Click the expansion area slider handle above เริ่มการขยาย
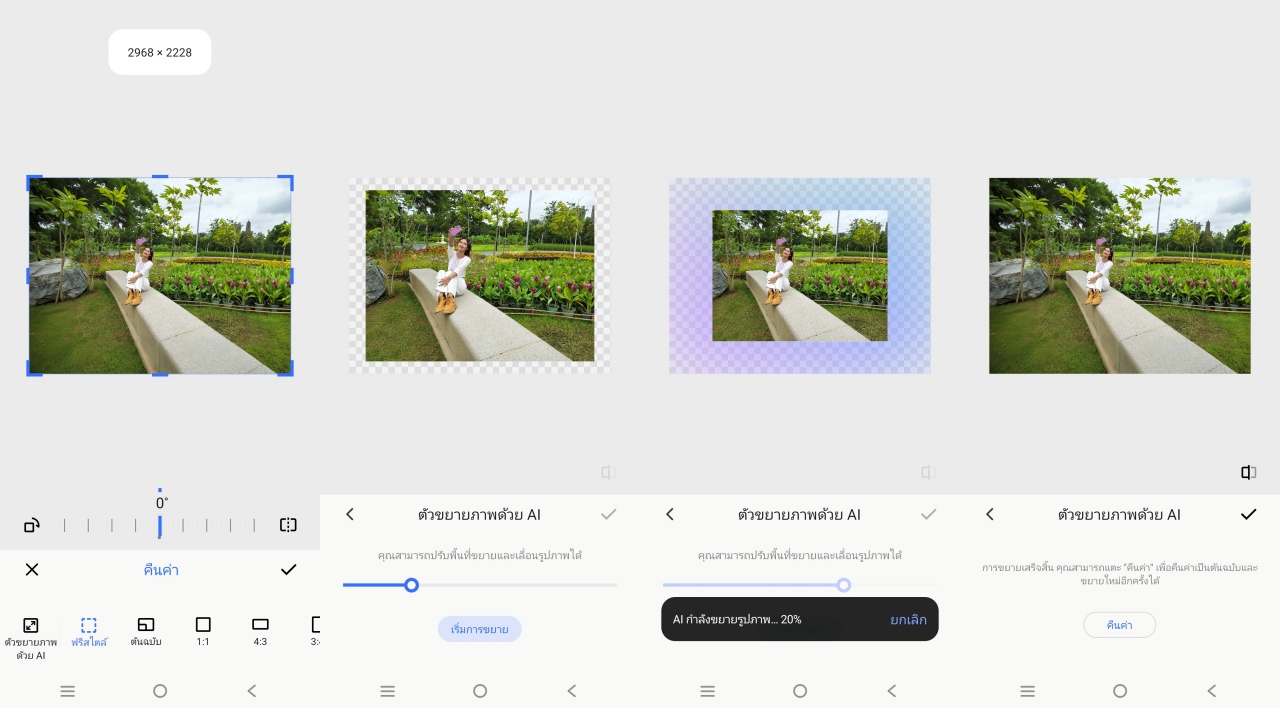This screenshot has height=708, width=1280. click(x=411, y=585)
